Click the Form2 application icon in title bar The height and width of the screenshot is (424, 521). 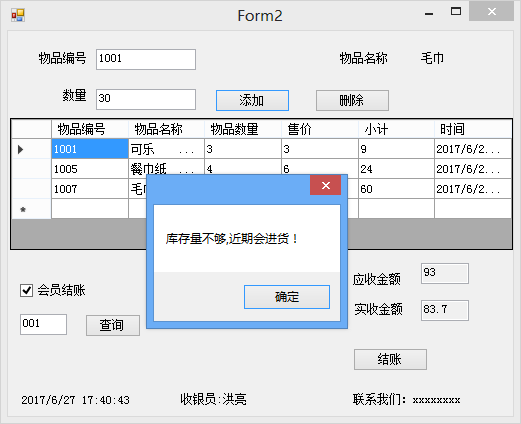pos(18,15)
